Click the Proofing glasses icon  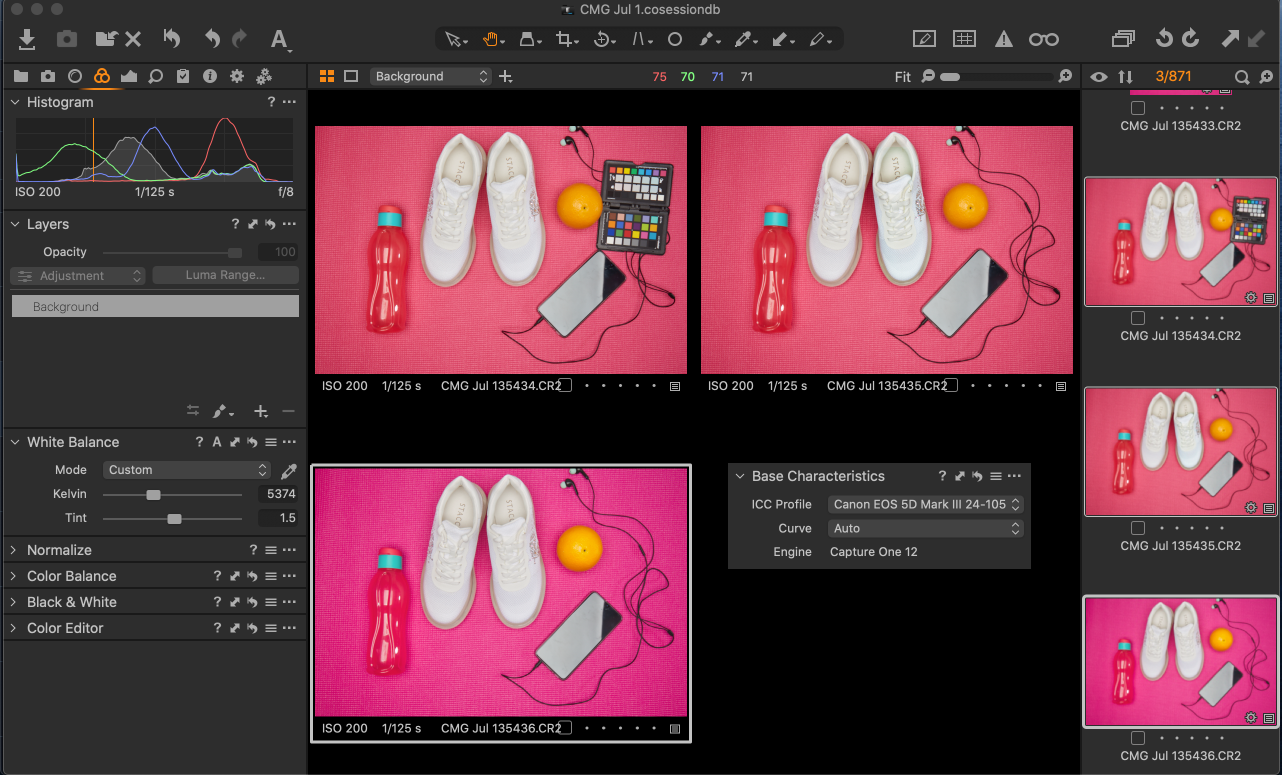[x=1044, y=39]
